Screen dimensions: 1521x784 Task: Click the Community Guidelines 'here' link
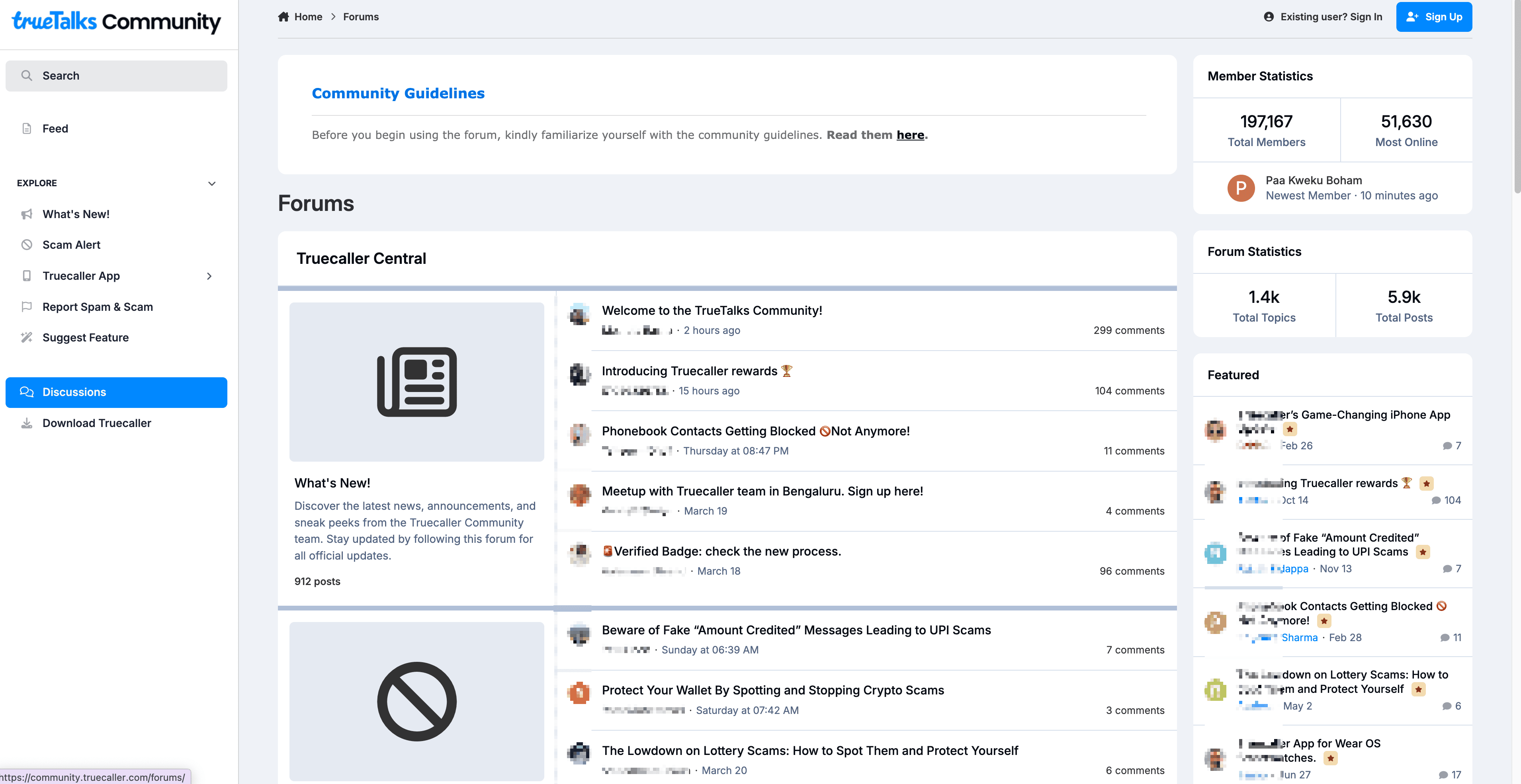[910, 135]
